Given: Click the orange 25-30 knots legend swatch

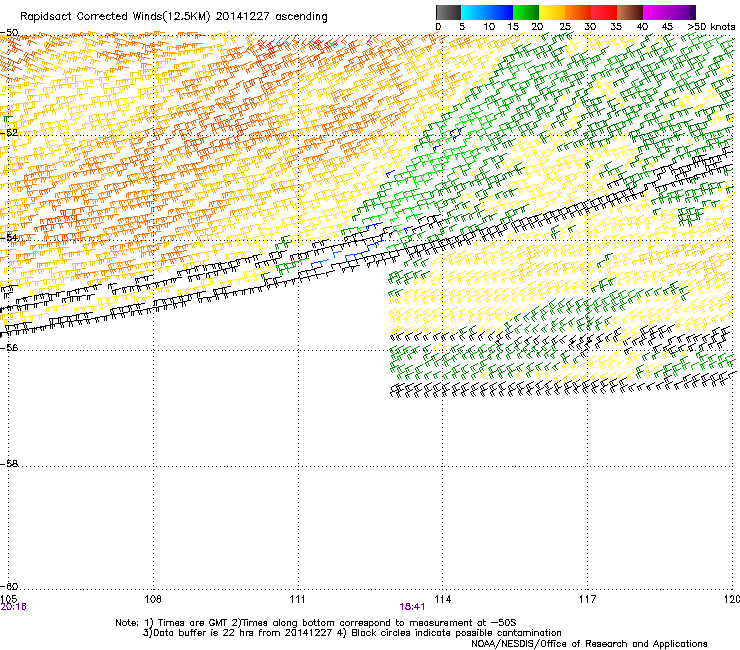Looking at the screenshot, I should click(578, 12).
